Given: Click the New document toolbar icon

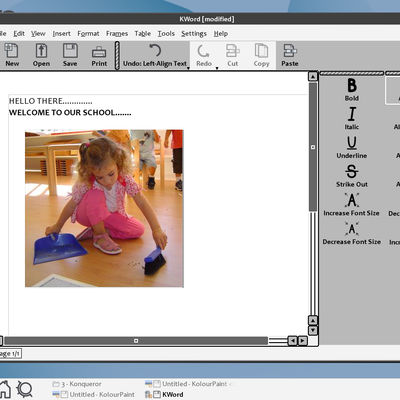Looking at the screenshot, I should 12,55.
